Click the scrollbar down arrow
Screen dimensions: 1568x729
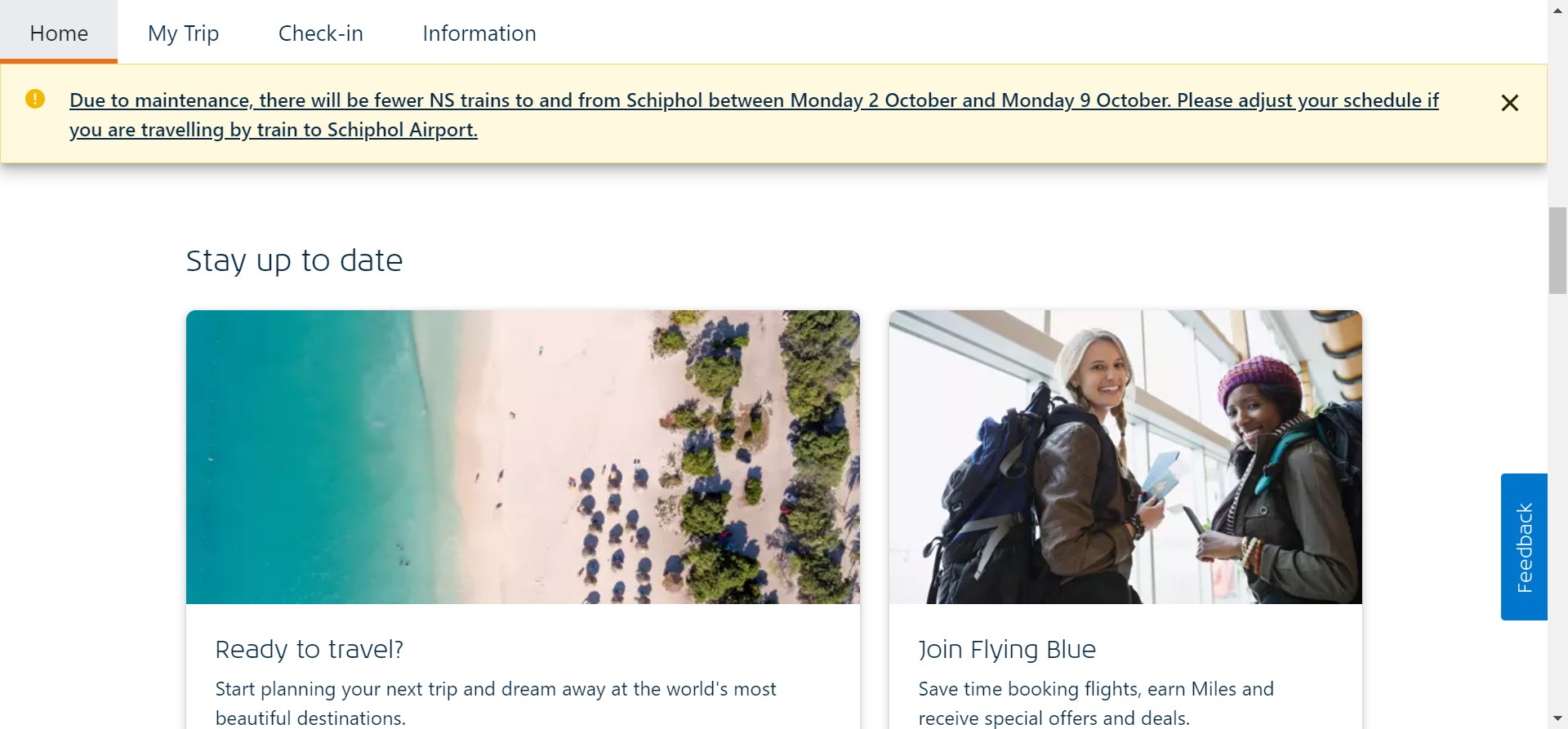point(1557,719)
